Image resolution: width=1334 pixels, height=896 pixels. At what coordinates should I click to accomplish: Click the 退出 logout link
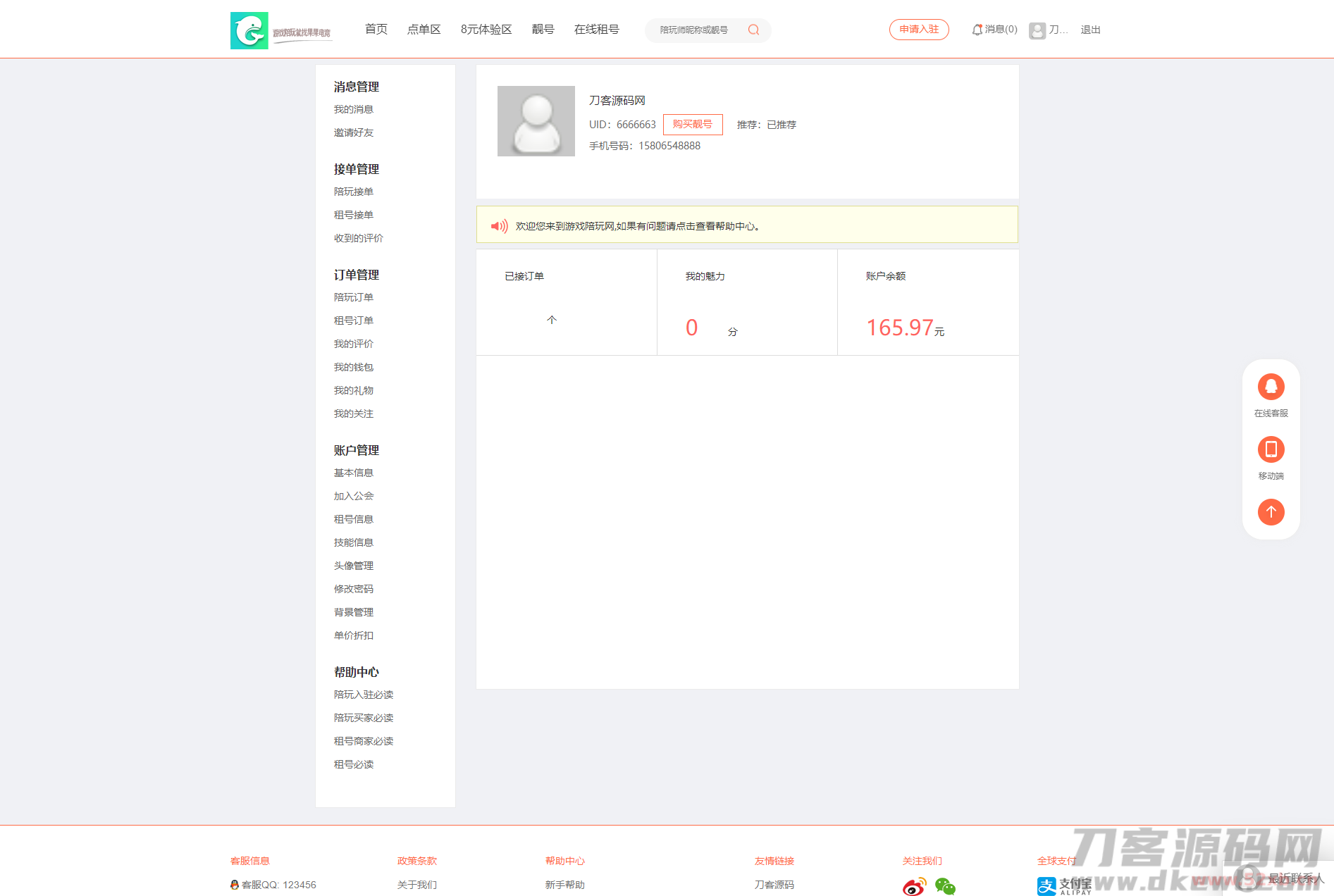[1090, 30]
